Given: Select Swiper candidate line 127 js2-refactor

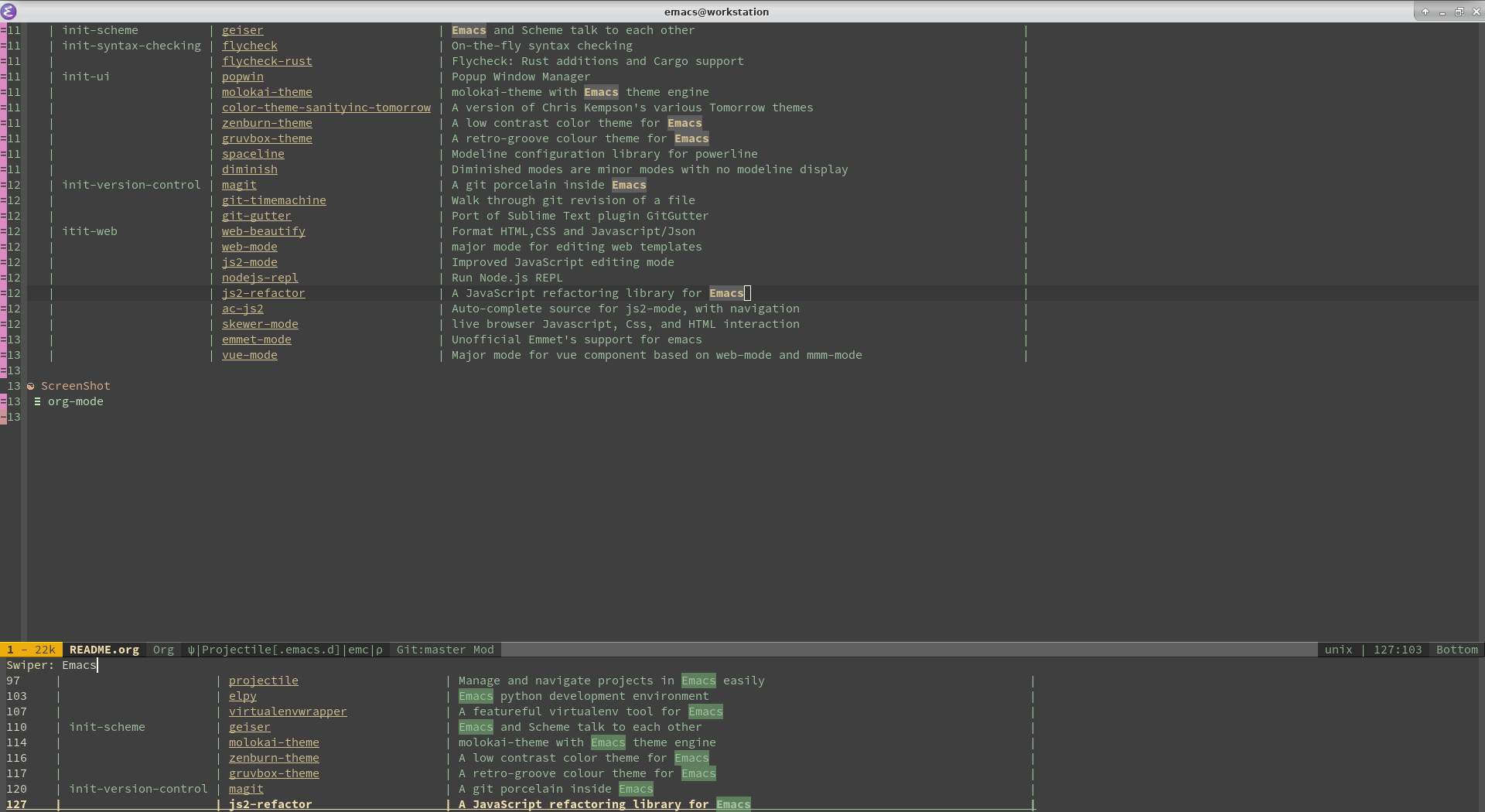Looking at the screenshot, I should 518,804.
